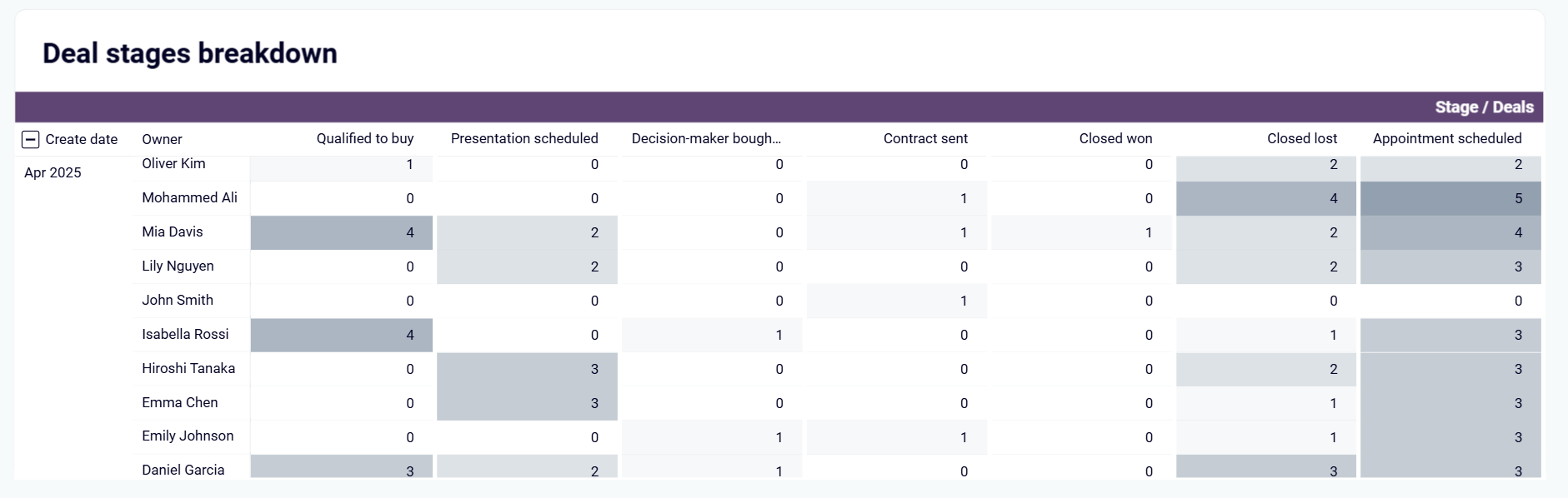Select owner Oliver Kim
Viewport: 1568px width, 498px height.
click(173, 163)
